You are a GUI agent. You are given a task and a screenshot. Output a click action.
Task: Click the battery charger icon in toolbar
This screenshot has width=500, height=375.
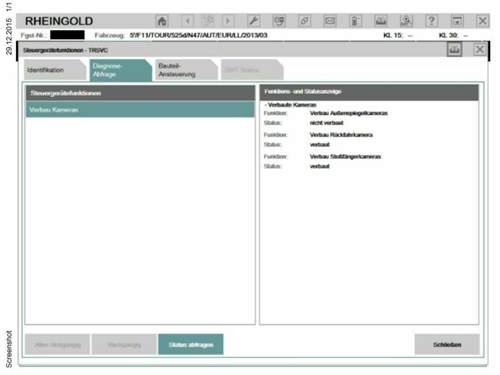coord(355,21)
